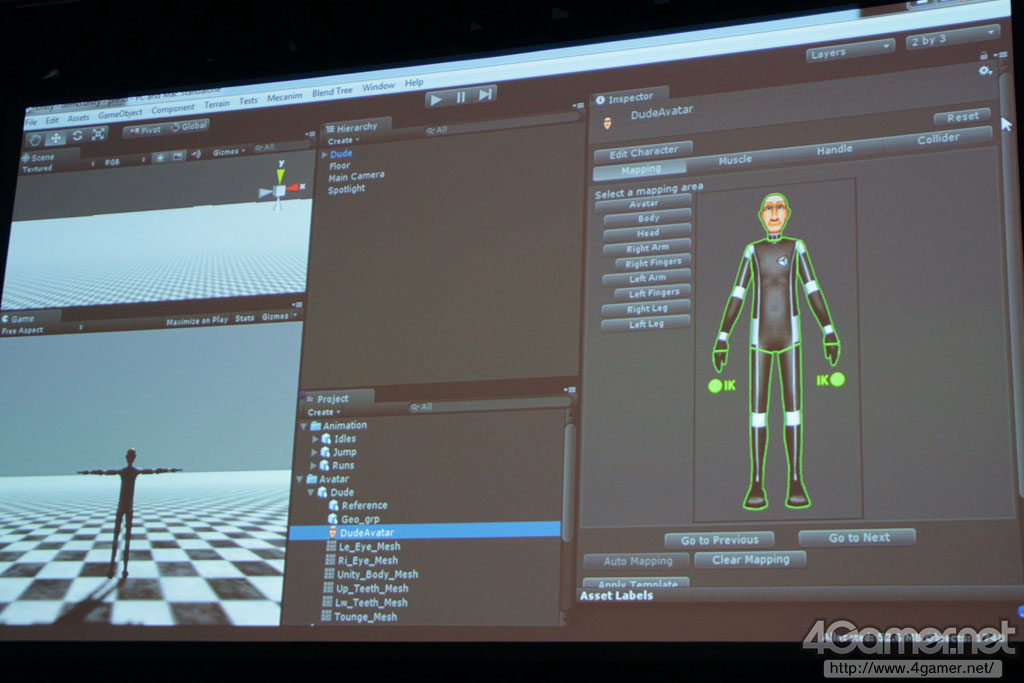The height and width of the screenshot is (683, 1024).
Task: Click the Step frame forward icon
Action: [x=485, y=94]
